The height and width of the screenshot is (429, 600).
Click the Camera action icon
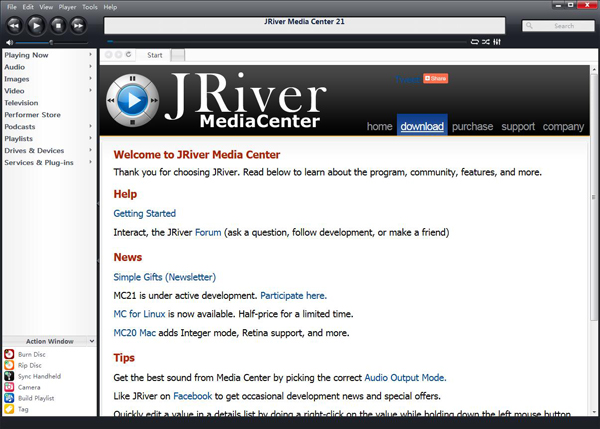click(x=9, y=387)
